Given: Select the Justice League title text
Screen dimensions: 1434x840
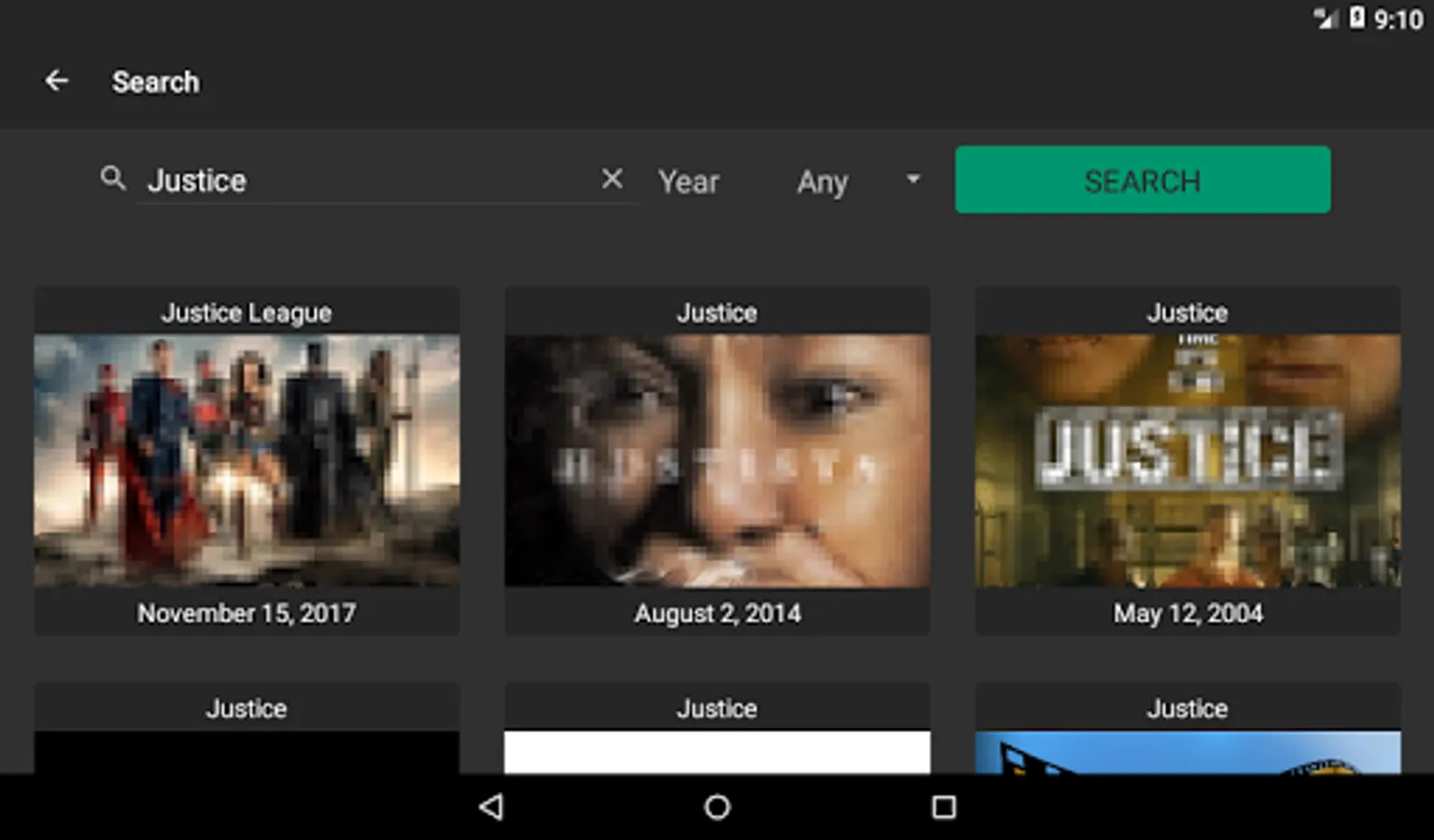Looking at the screenshot, I should tap(246, 313).
